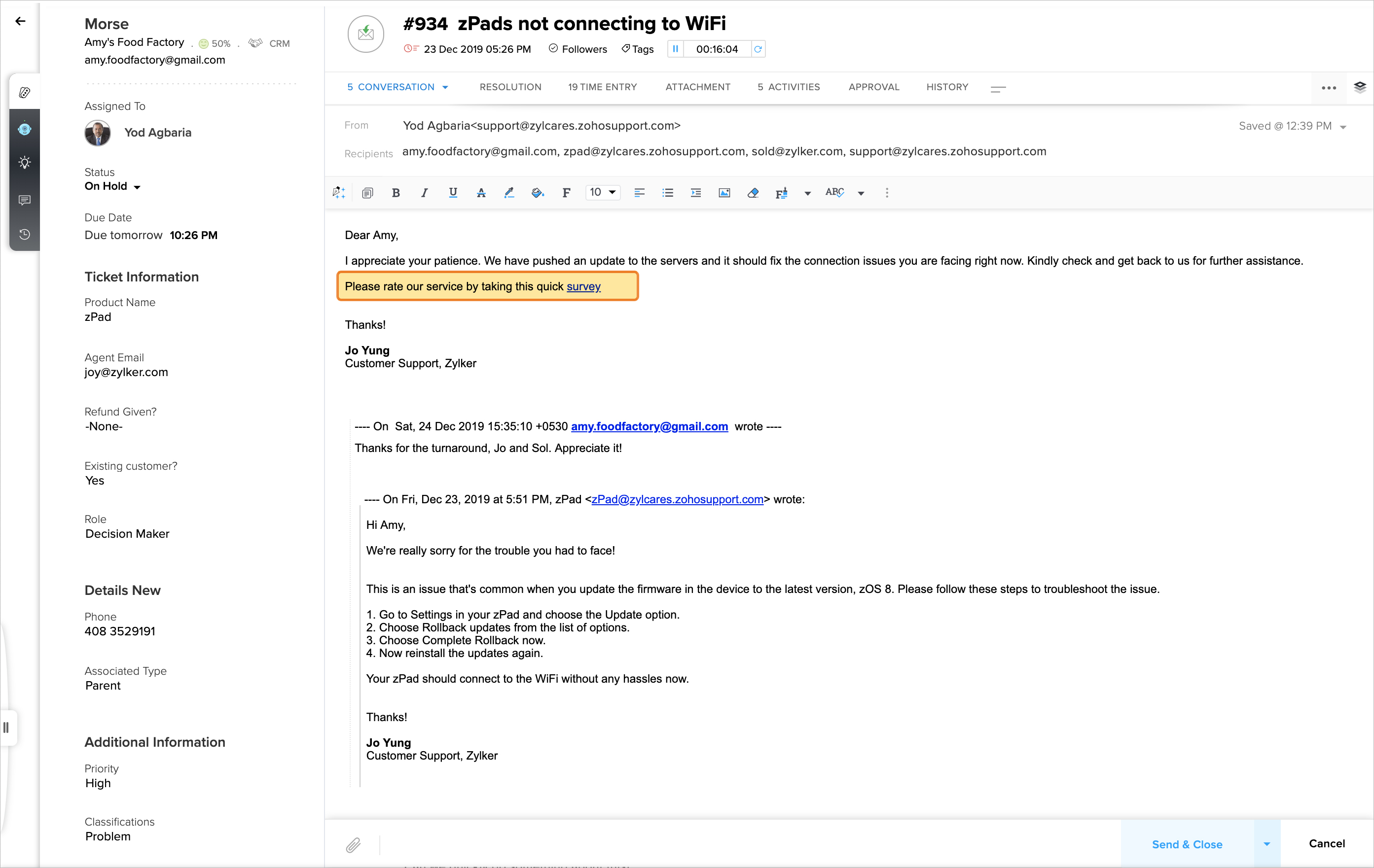Open the survey link in the reply
Viewport: 1374px width, 868px height.
[583, 286]
